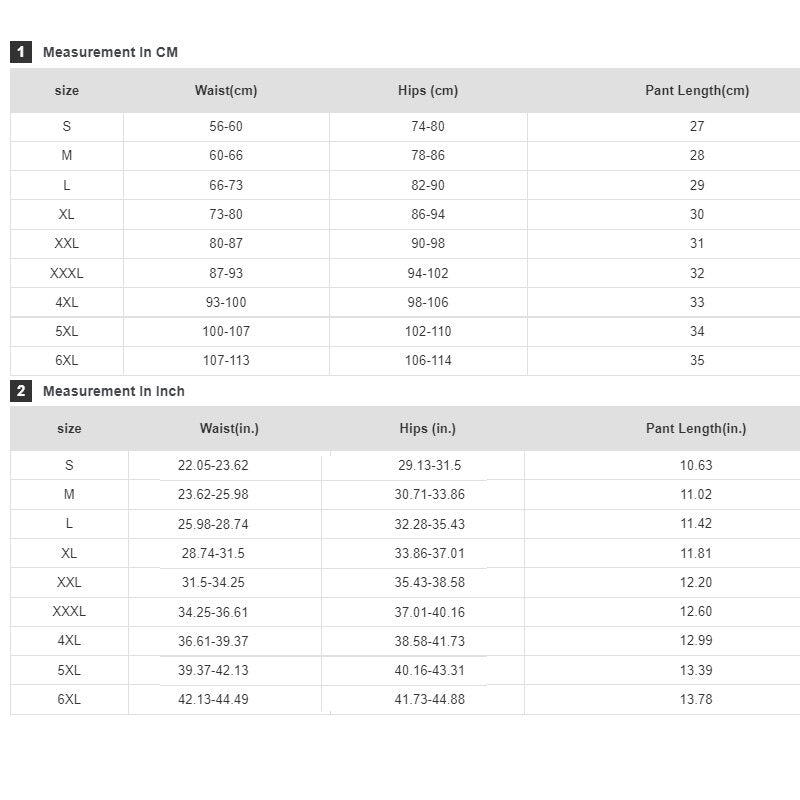Click pant length cell showing 35
Viewport: 800px width, 800px height.
click(x=697, y=360)
